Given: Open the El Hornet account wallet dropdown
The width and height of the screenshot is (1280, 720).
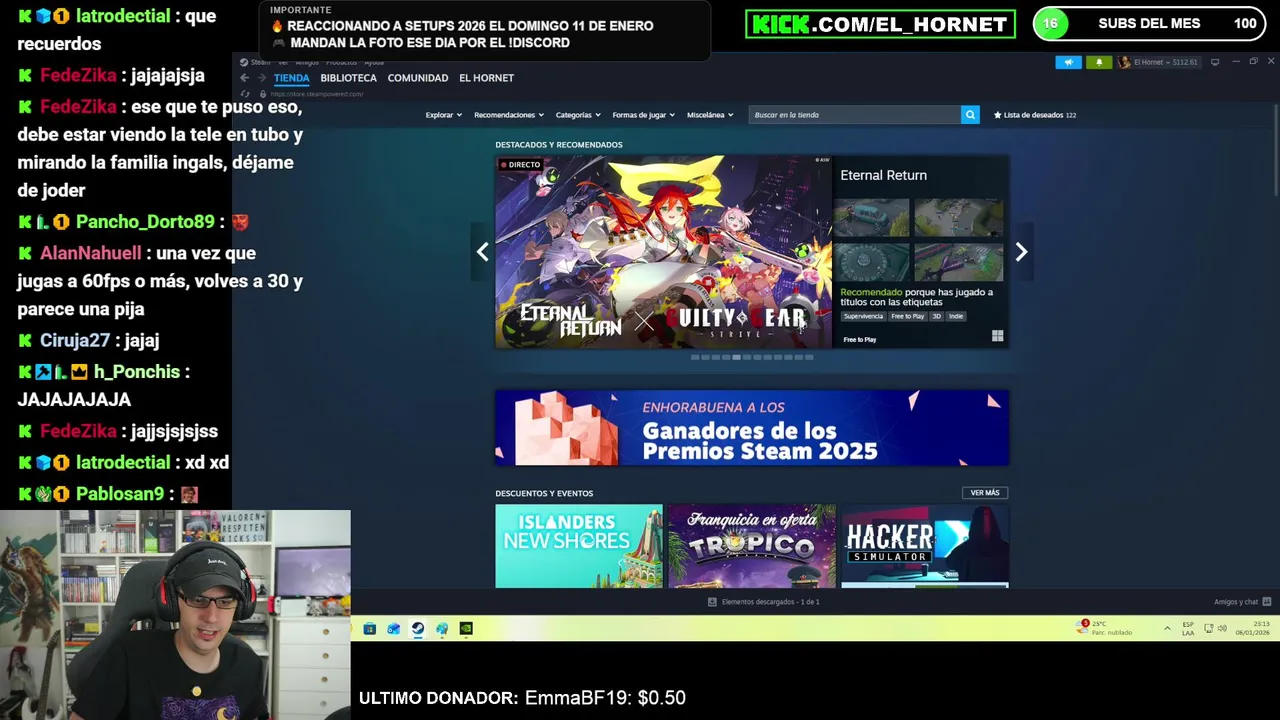Looking at the screenshot, I should (1165, 62).
